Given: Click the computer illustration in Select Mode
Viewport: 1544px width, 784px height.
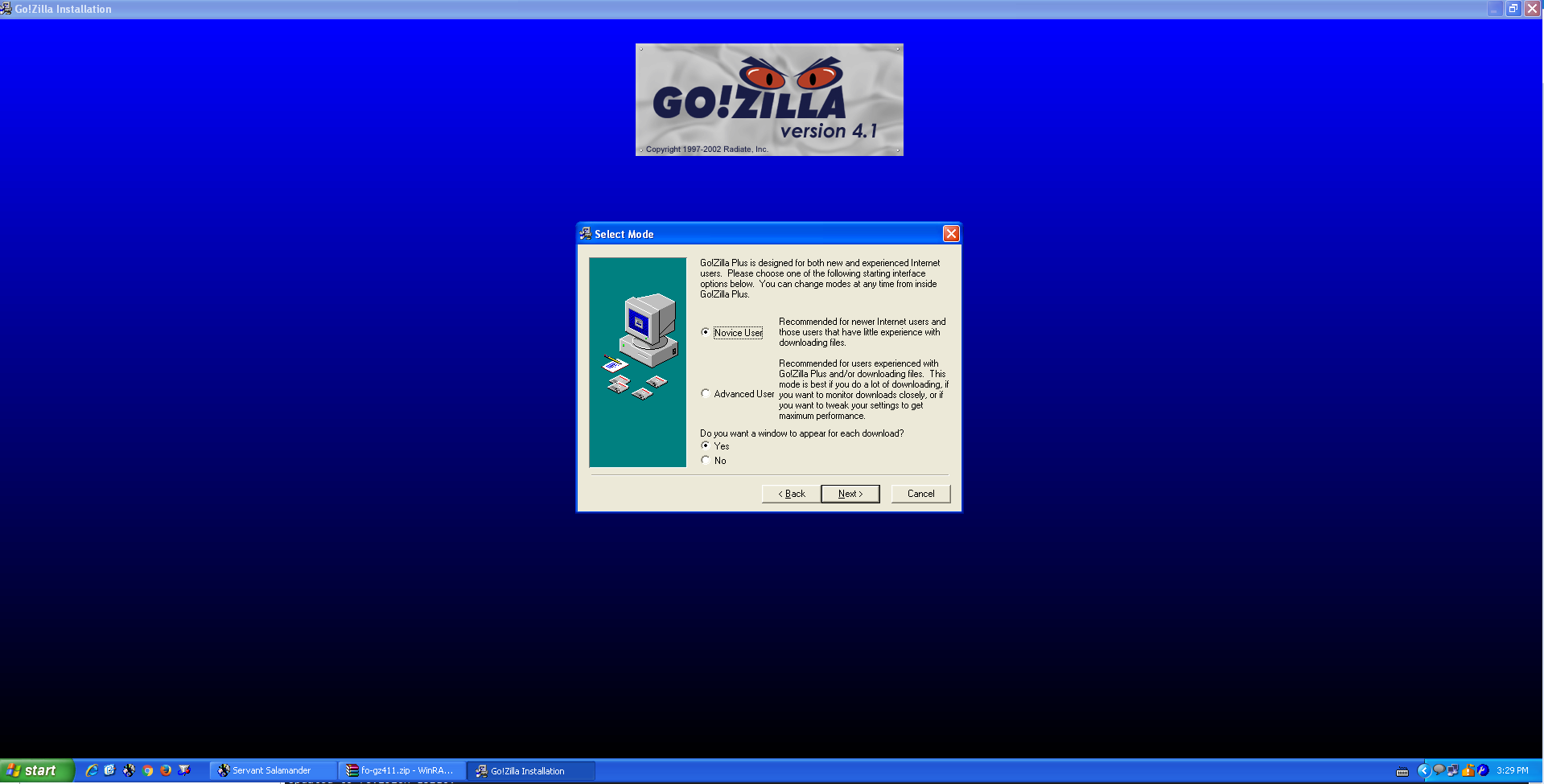Looking at the screenshot, I should pos(637,362).
